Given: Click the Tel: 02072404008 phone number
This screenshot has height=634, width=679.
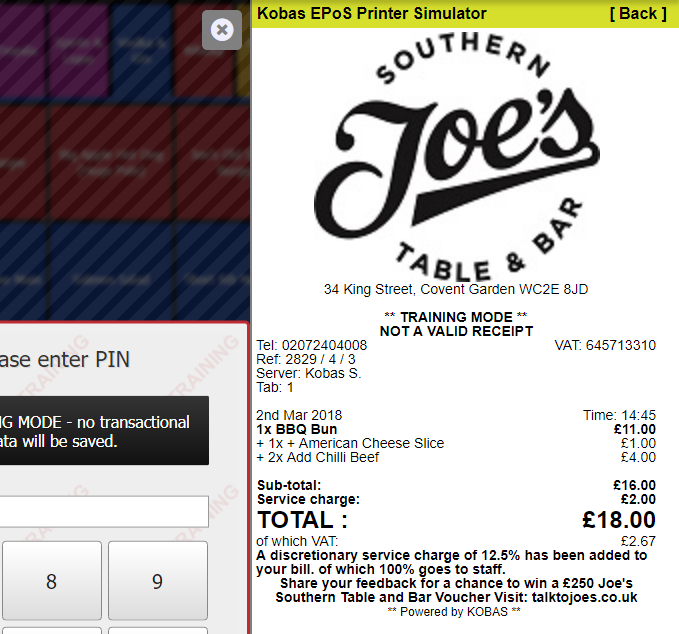Looking at the screenshot, I should [312, 345].
